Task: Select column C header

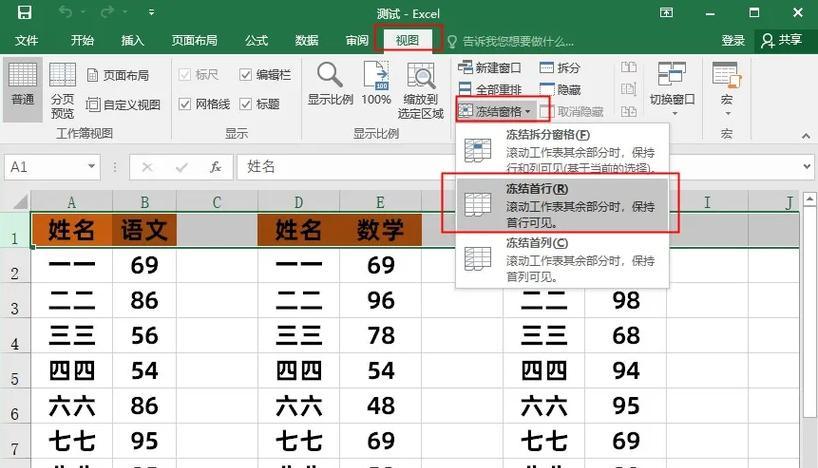Action: 217,202
